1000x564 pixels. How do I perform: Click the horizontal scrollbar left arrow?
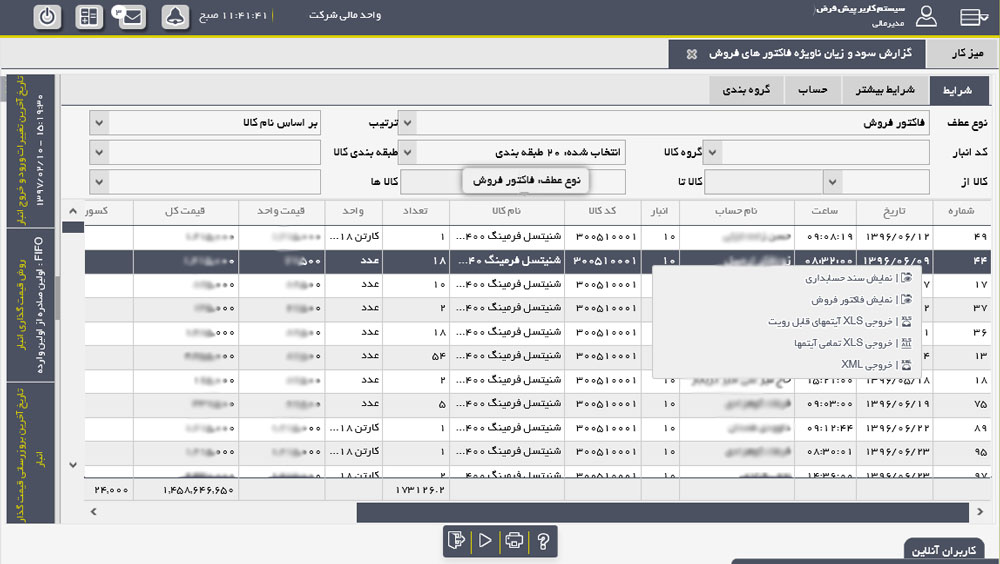tap(94, 512)
